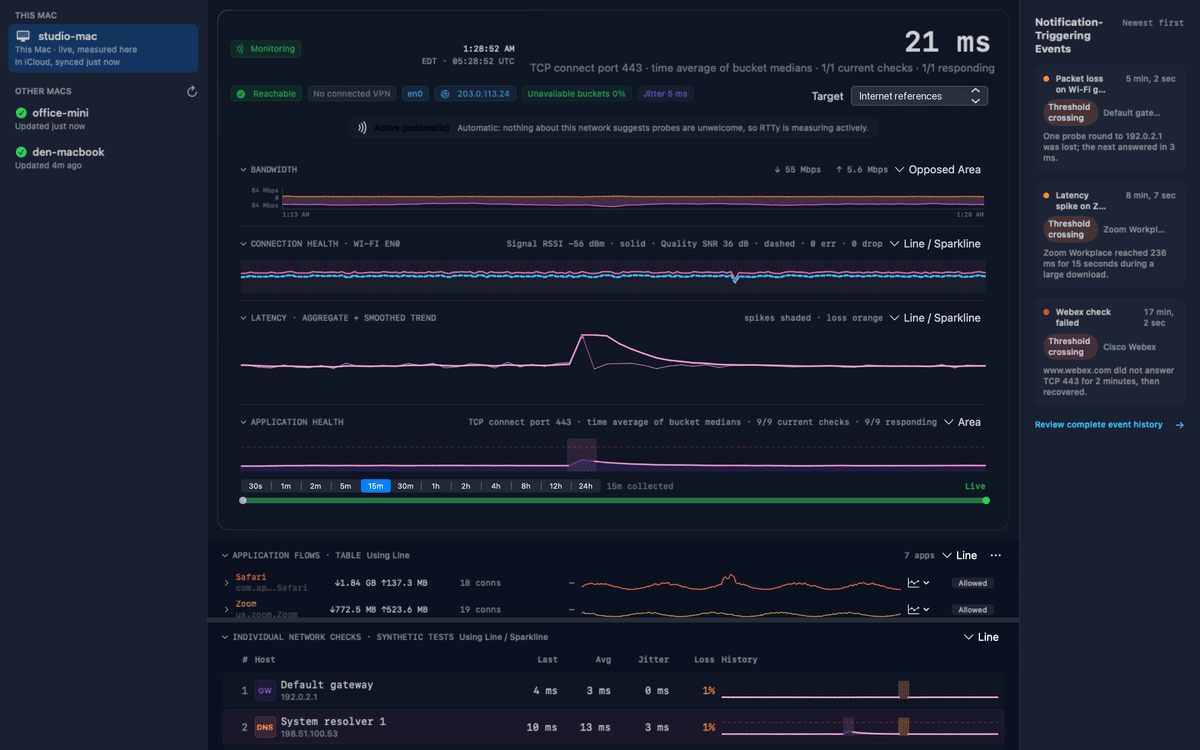Open Connection Health Line / Sparkline style menu
This screenshot has height=750, width=1200.
[935, 244]
